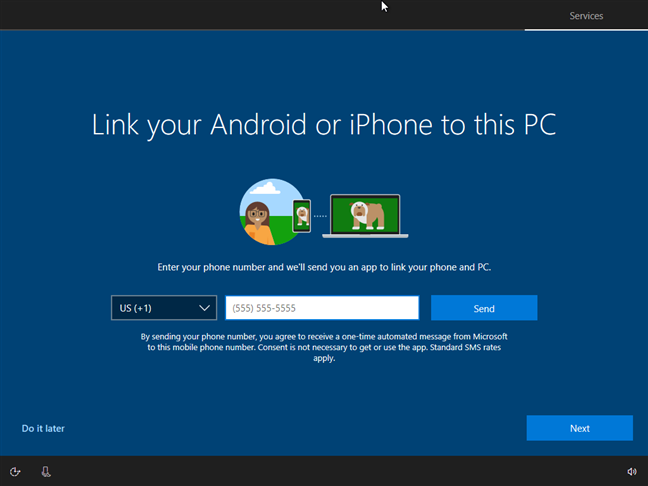Click the Send button
Viewport: 648px width, 486px height.
484,308
